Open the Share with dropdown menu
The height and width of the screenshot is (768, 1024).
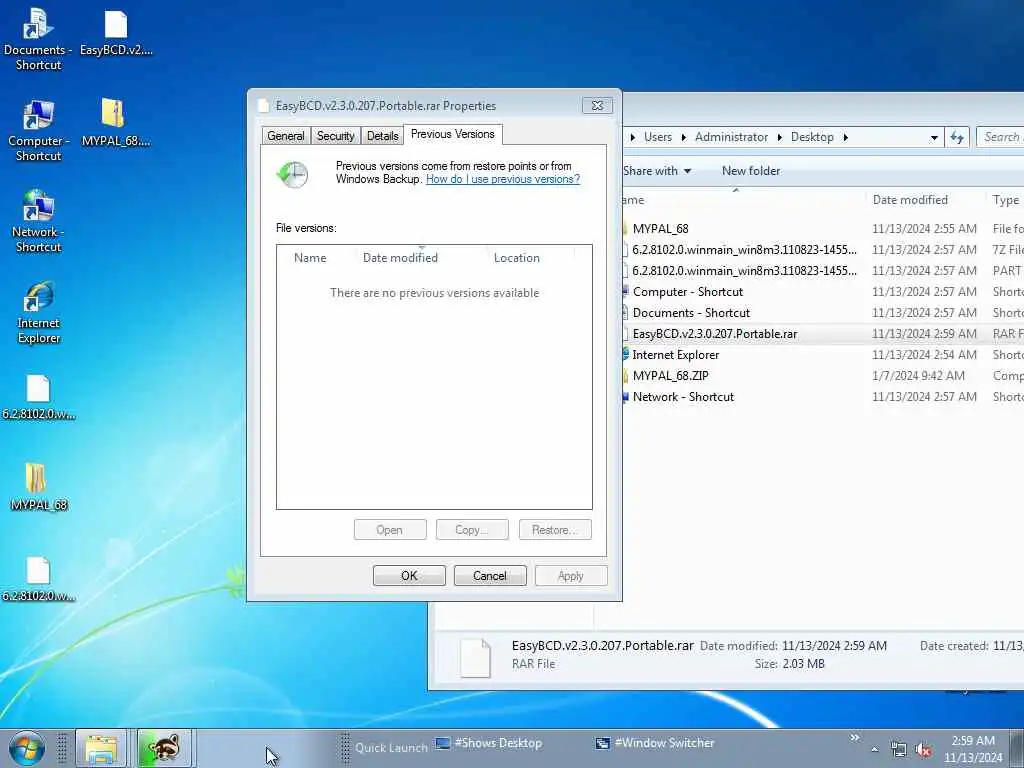pyautogui.click(x=657, y=171)
